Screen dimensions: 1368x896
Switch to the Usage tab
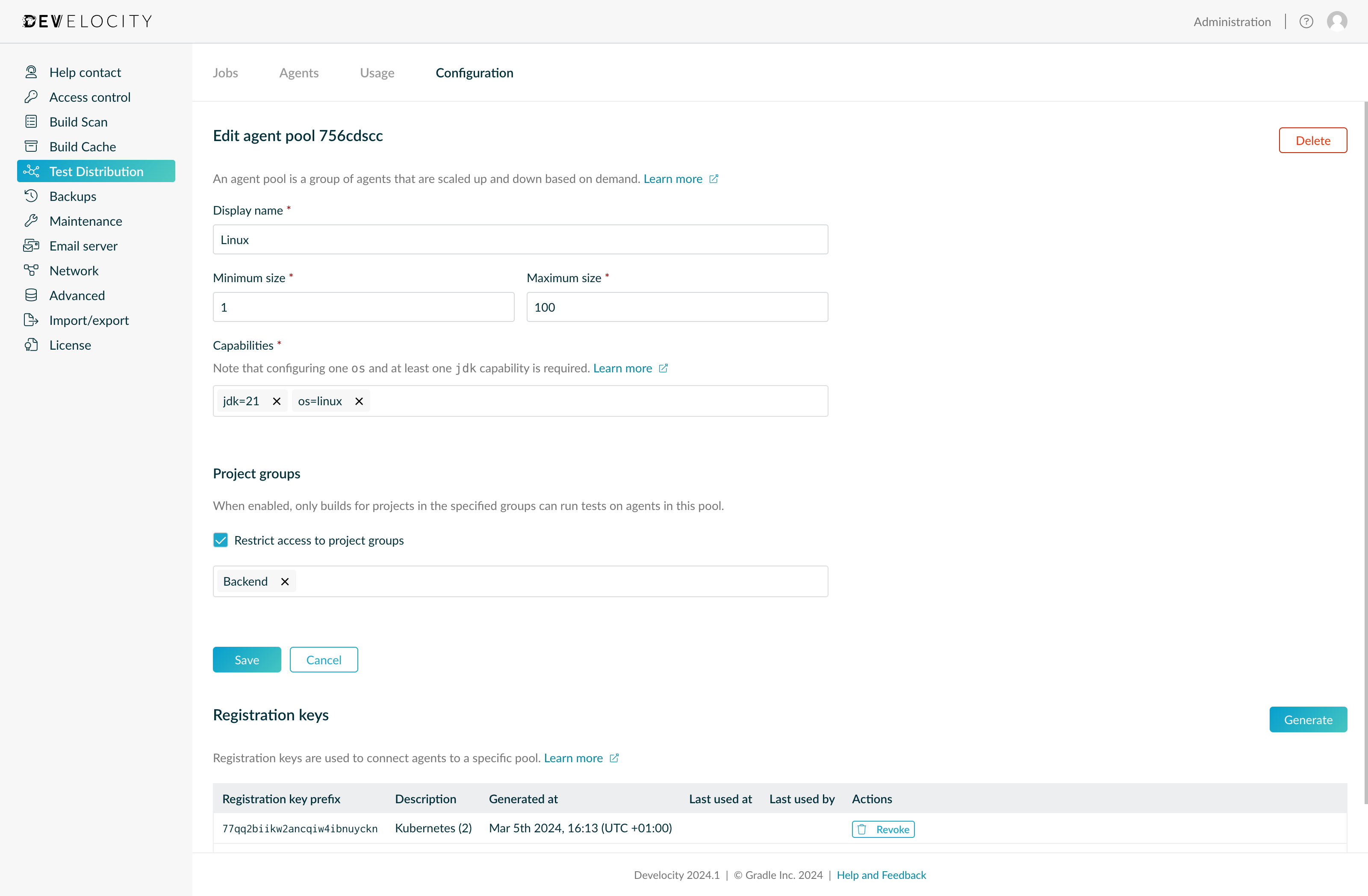(x=377, y=72)
